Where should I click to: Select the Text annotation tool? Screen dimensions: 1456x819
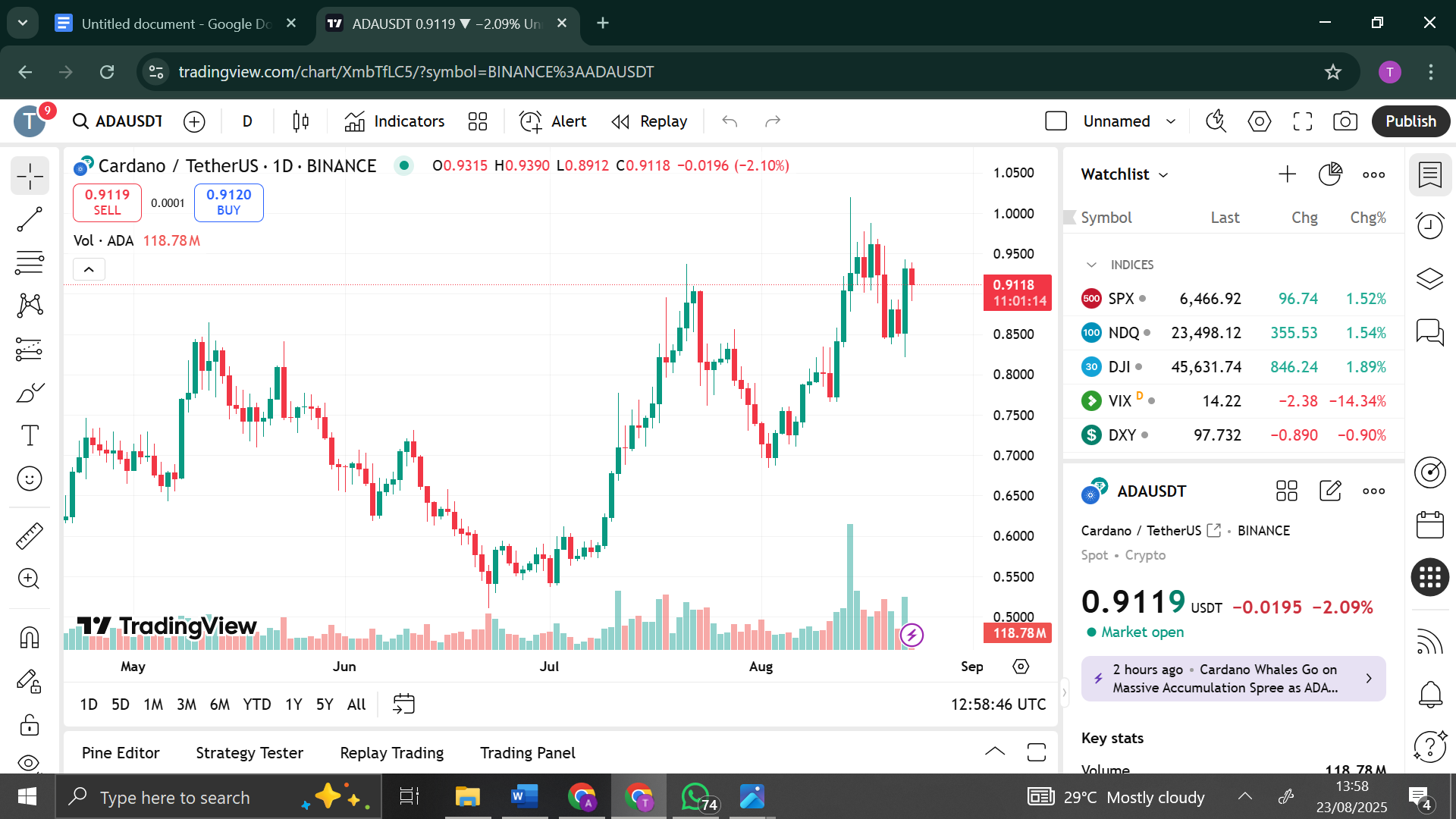point(30,435)
